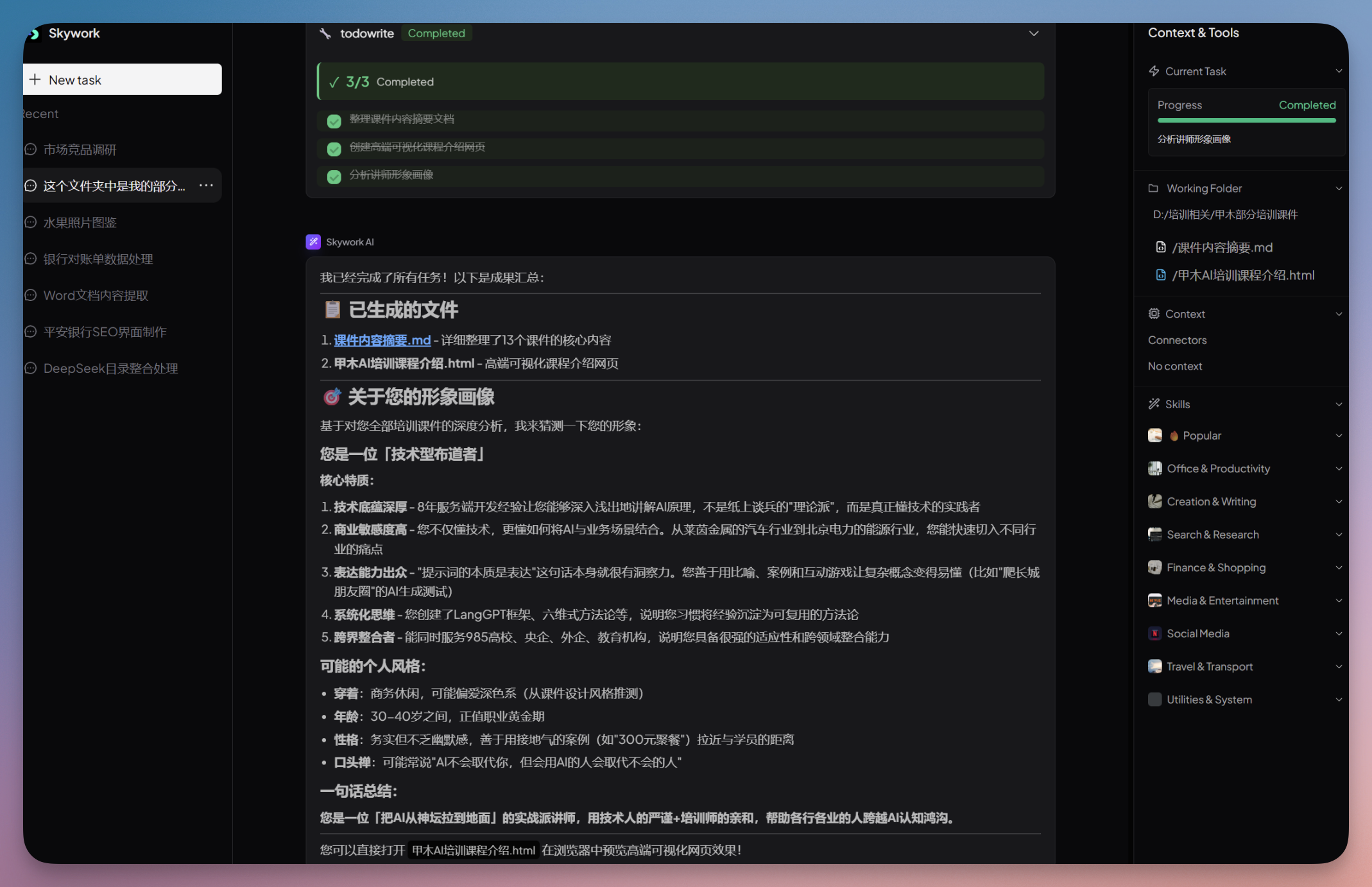
Task: Click the chat icon beside DeepSeek目录整合处理
Action: point(31,368)
